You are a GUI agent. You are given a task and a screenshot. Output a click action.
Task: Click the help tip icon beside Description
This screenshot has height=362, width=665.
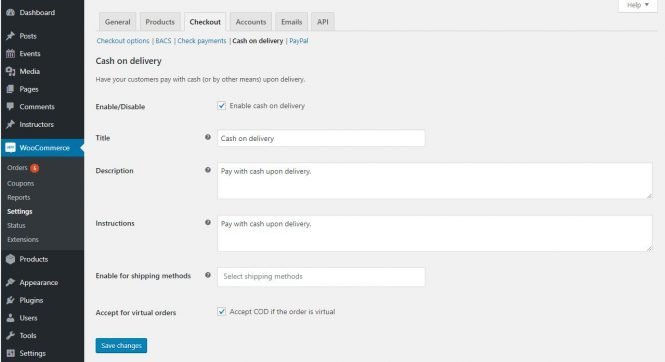(x=208, y=170)
